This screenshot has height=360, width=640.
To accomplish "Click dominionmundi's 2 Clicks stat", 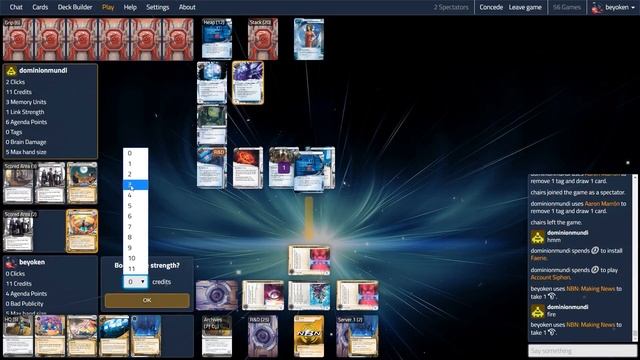I will pos(15,82).
